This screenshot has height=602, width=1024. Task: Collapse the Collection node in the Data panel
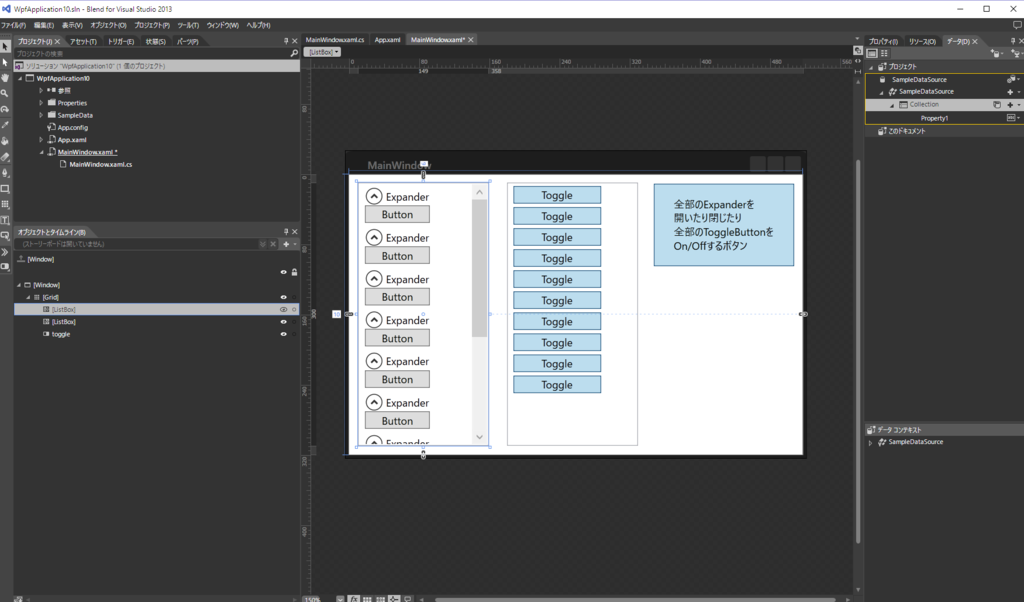[892, 104]
